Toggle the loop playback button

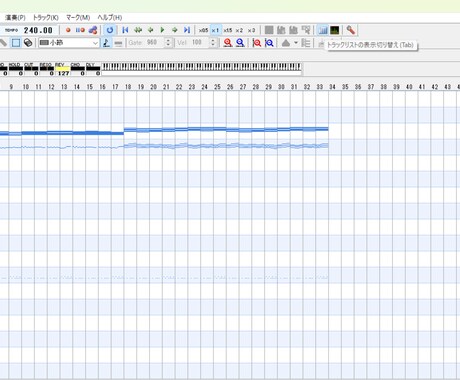(110, 30)
